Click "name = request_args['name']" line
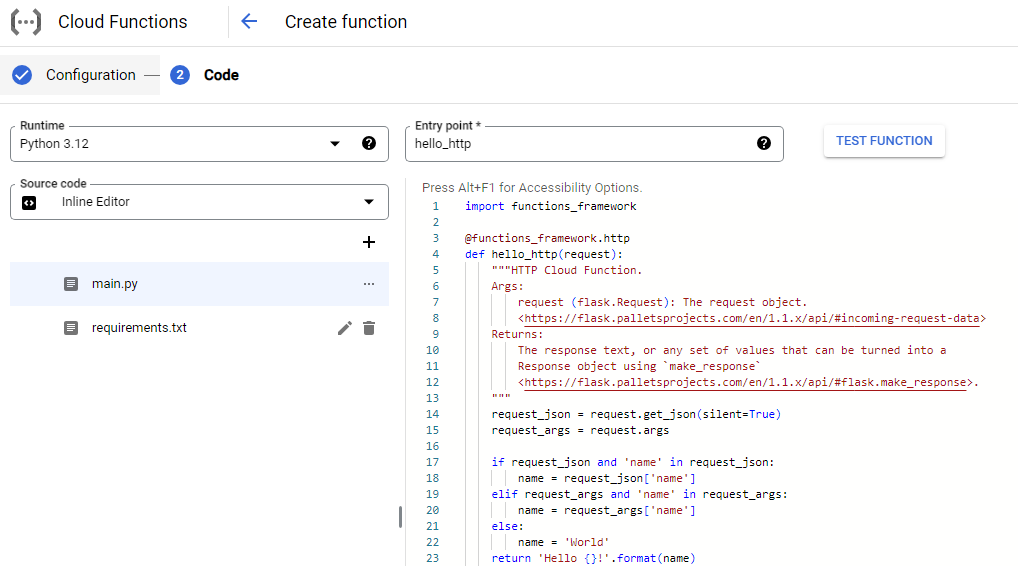The height and width of the screenshot is (566, 1018). pos(606,510)
